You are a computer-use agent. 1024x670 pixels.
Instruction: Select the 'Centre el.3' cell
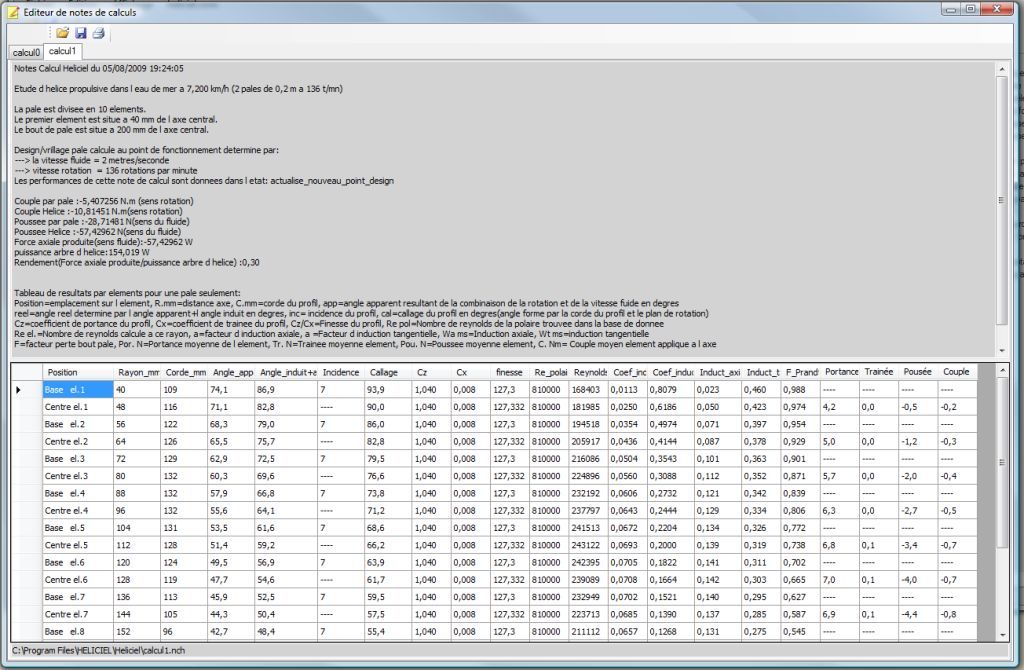(78, 476)
